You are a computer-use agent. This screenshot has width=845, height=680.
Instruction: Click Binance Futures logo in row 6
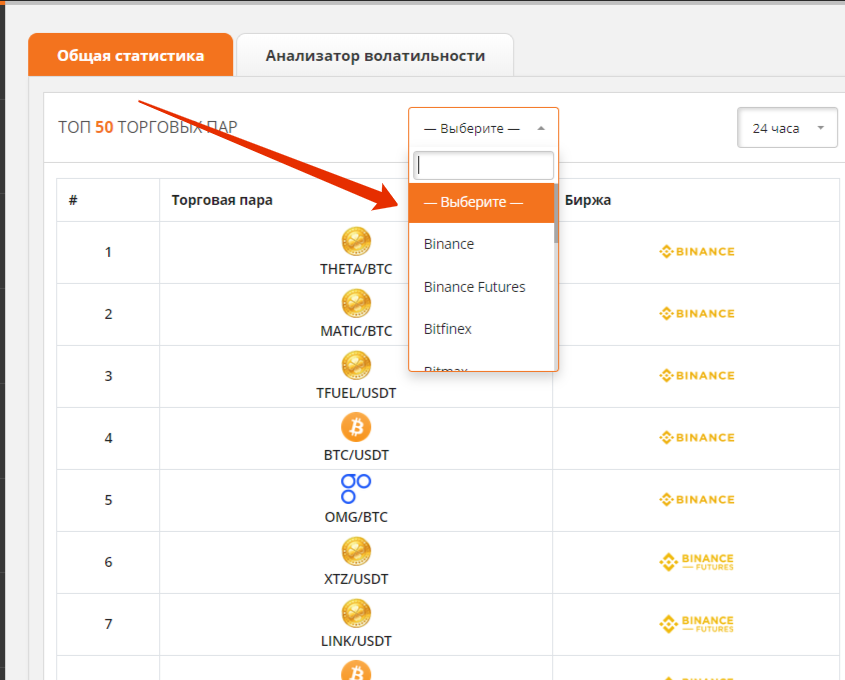pos(697,562)
